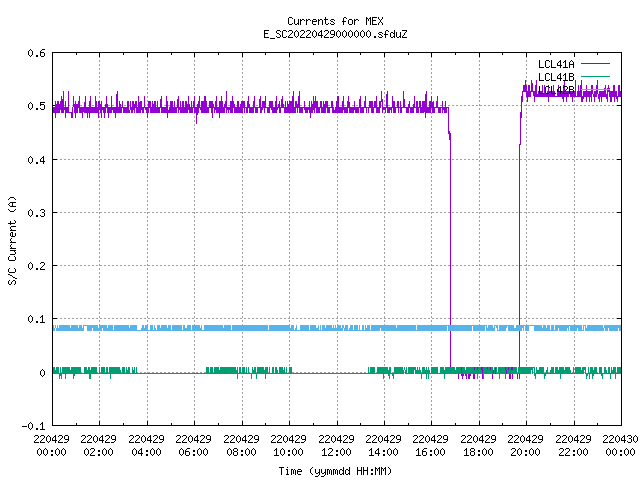Click the y-axis tick value 0.6
The width and height of the screenshot is (640, 480).
pos(36,53)
